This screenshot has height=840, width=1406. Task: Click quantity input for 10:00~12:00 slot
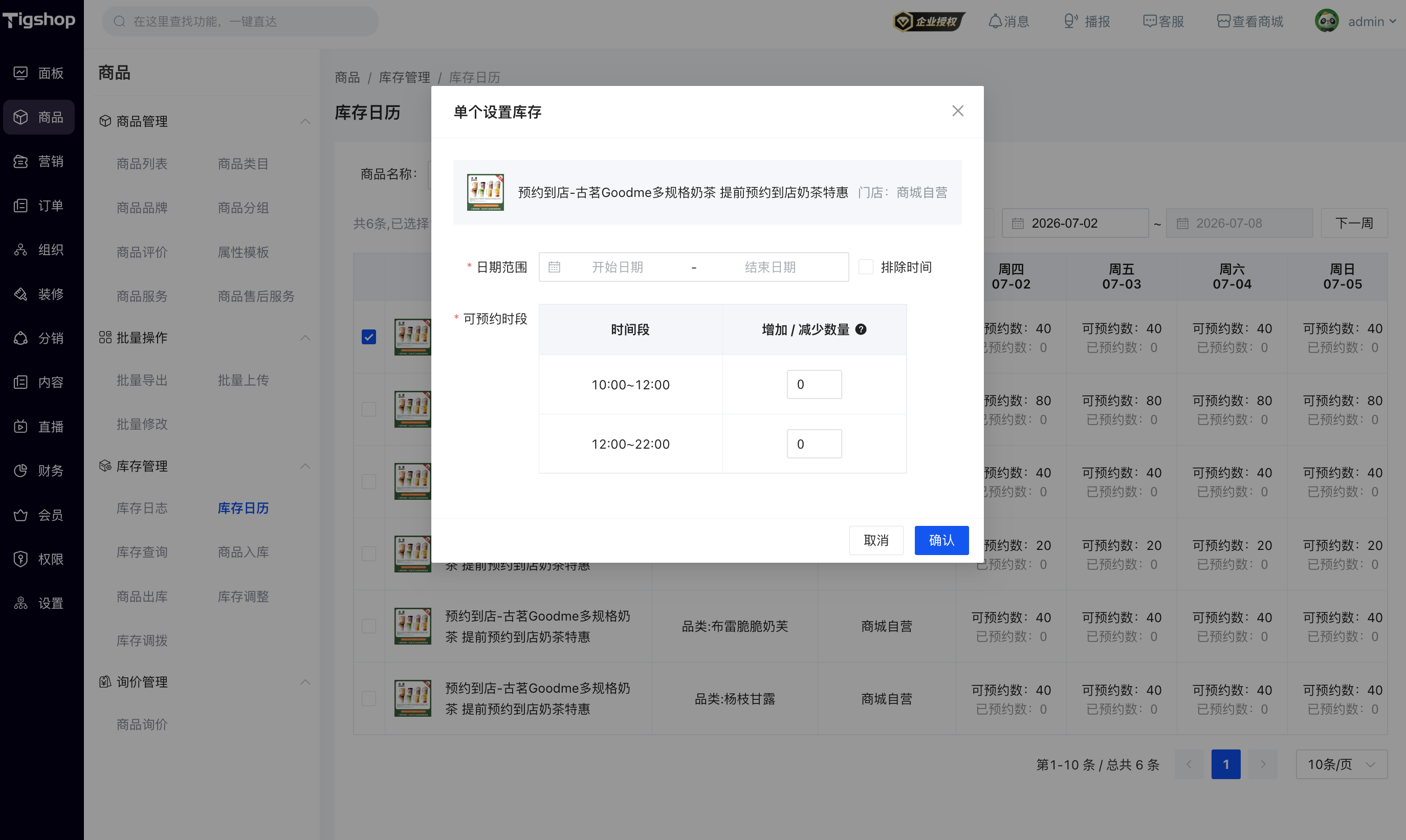pyautogui.click(x=814, y=384)
